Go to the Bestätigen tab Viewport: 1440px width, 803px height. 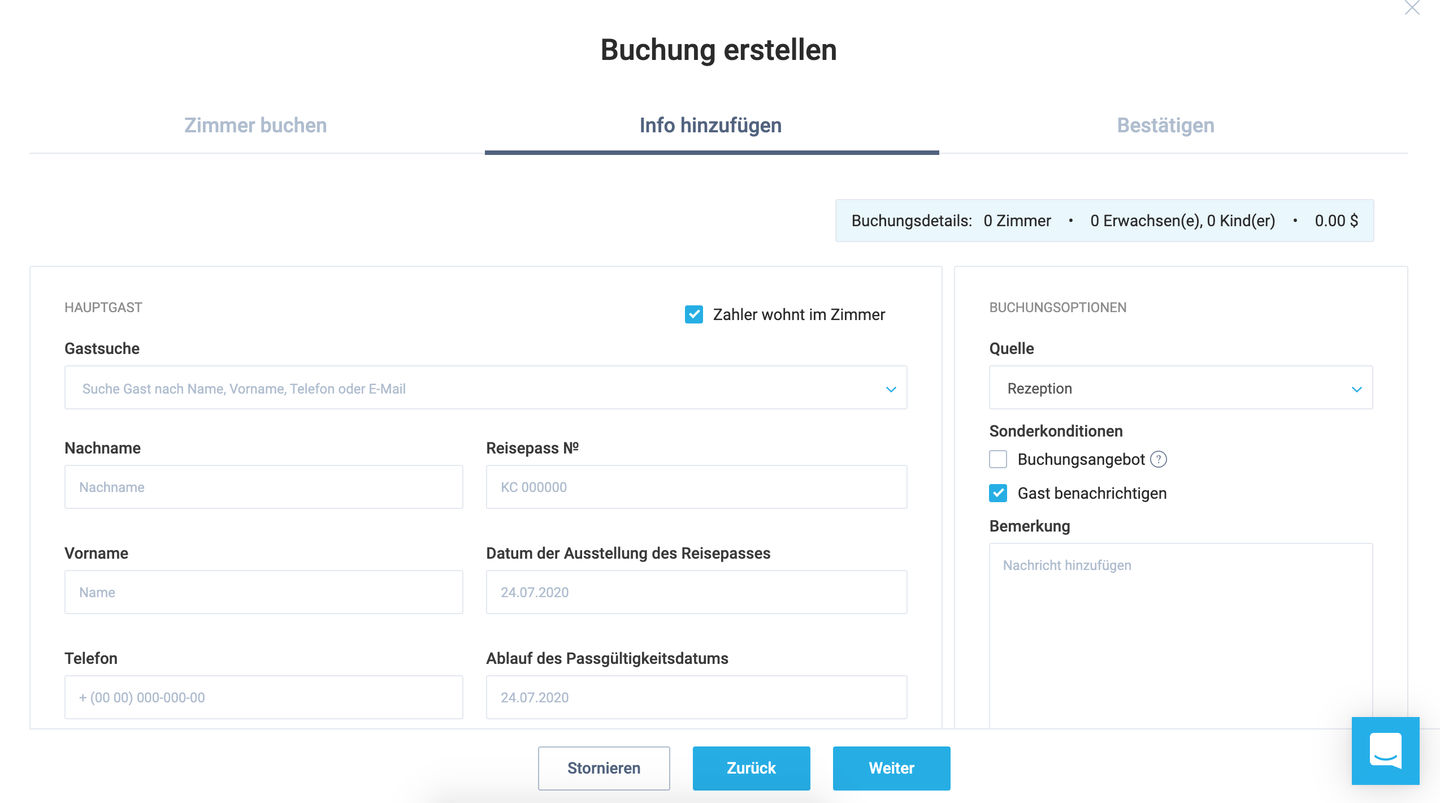(1166, 125)
